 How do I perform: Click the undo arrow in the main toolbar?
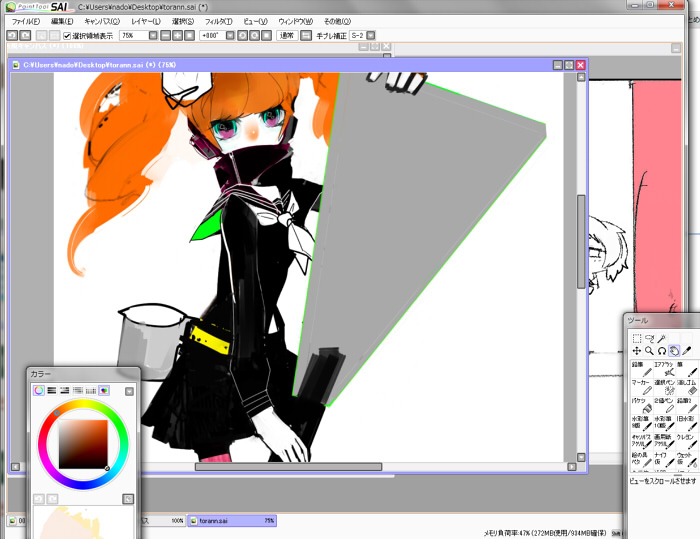[x=12, y=35]
